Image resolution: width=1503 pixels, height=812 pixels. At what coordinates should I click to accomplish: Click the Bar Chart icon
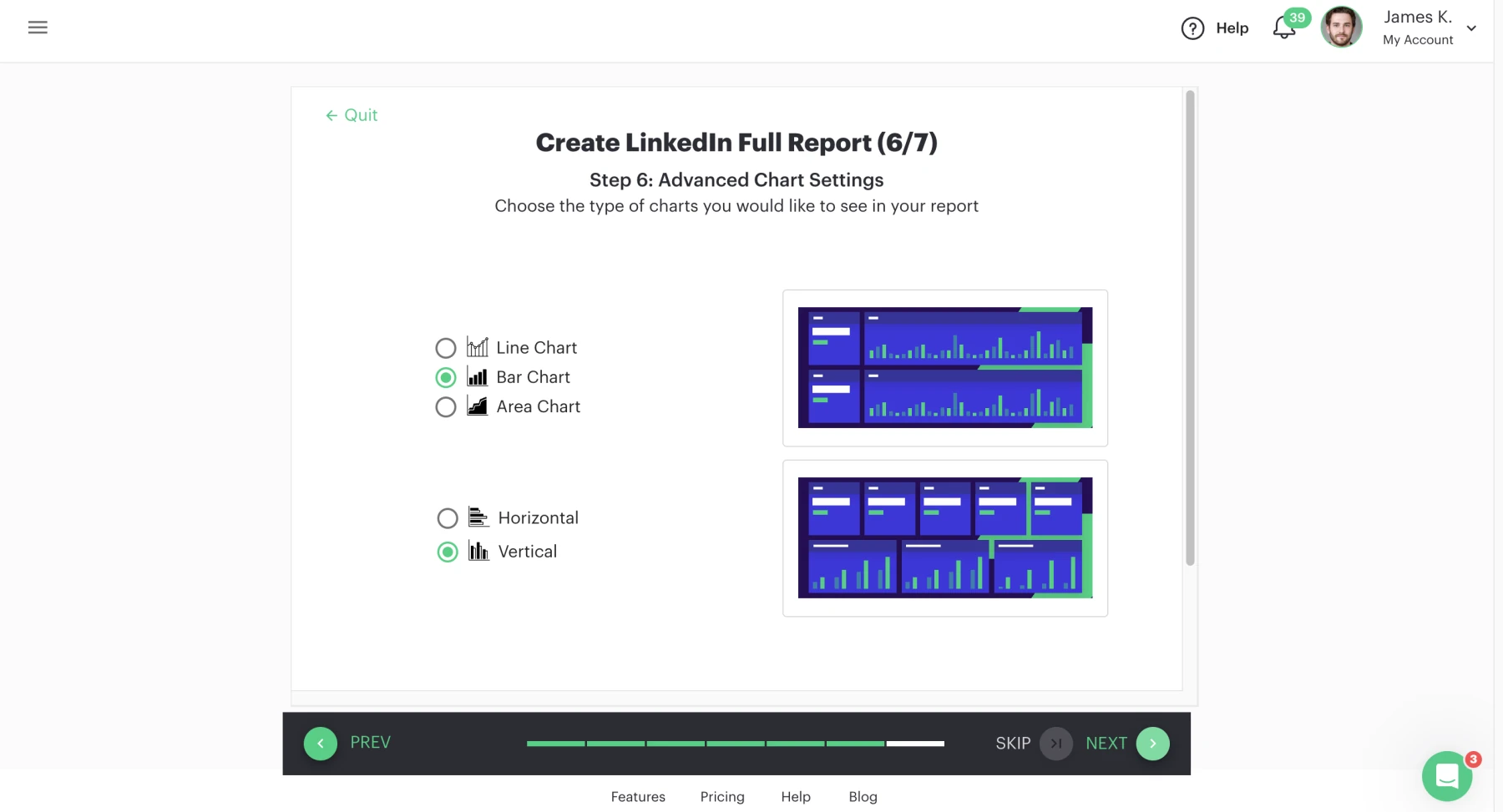point(478,376)
